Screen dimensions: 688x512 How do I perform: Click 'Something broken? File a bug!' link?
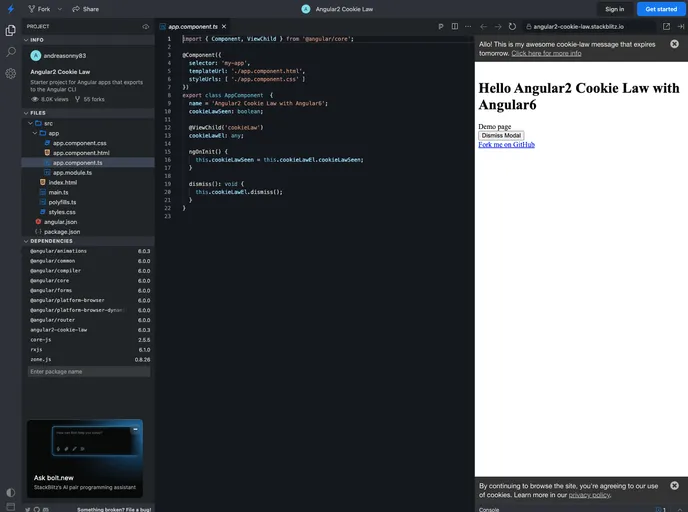pyautogui.click(x=114, y=509)
